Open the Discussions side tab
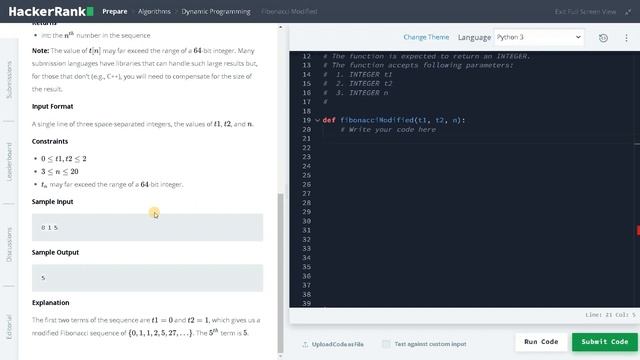 click(9, 244)
